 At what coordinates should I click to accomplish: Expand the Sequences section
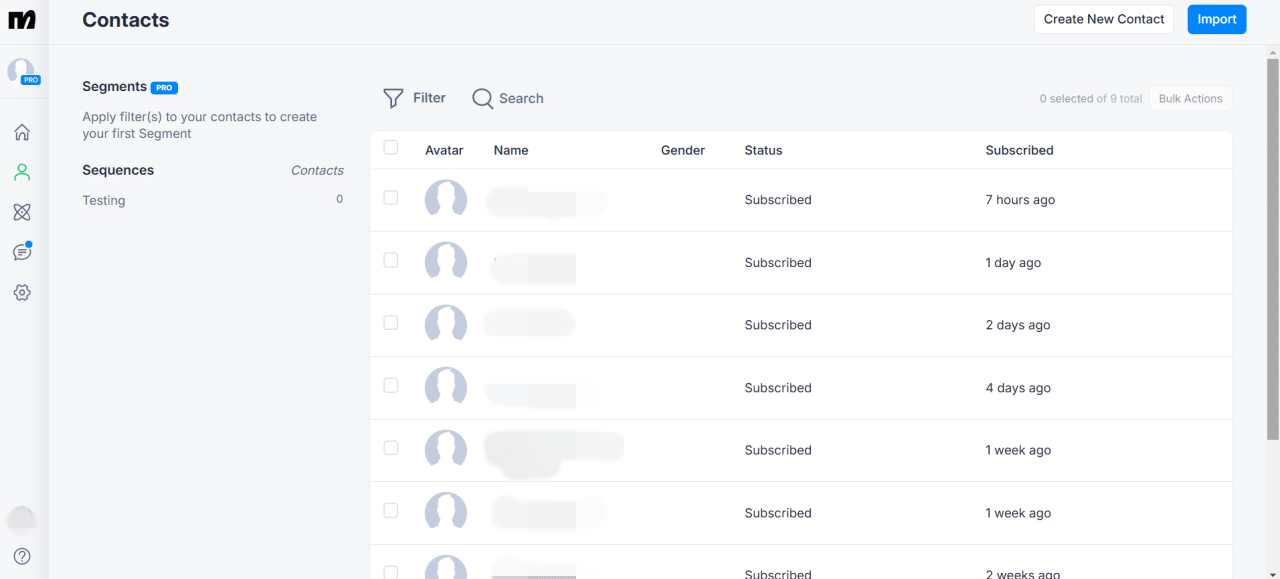(118, 170)
